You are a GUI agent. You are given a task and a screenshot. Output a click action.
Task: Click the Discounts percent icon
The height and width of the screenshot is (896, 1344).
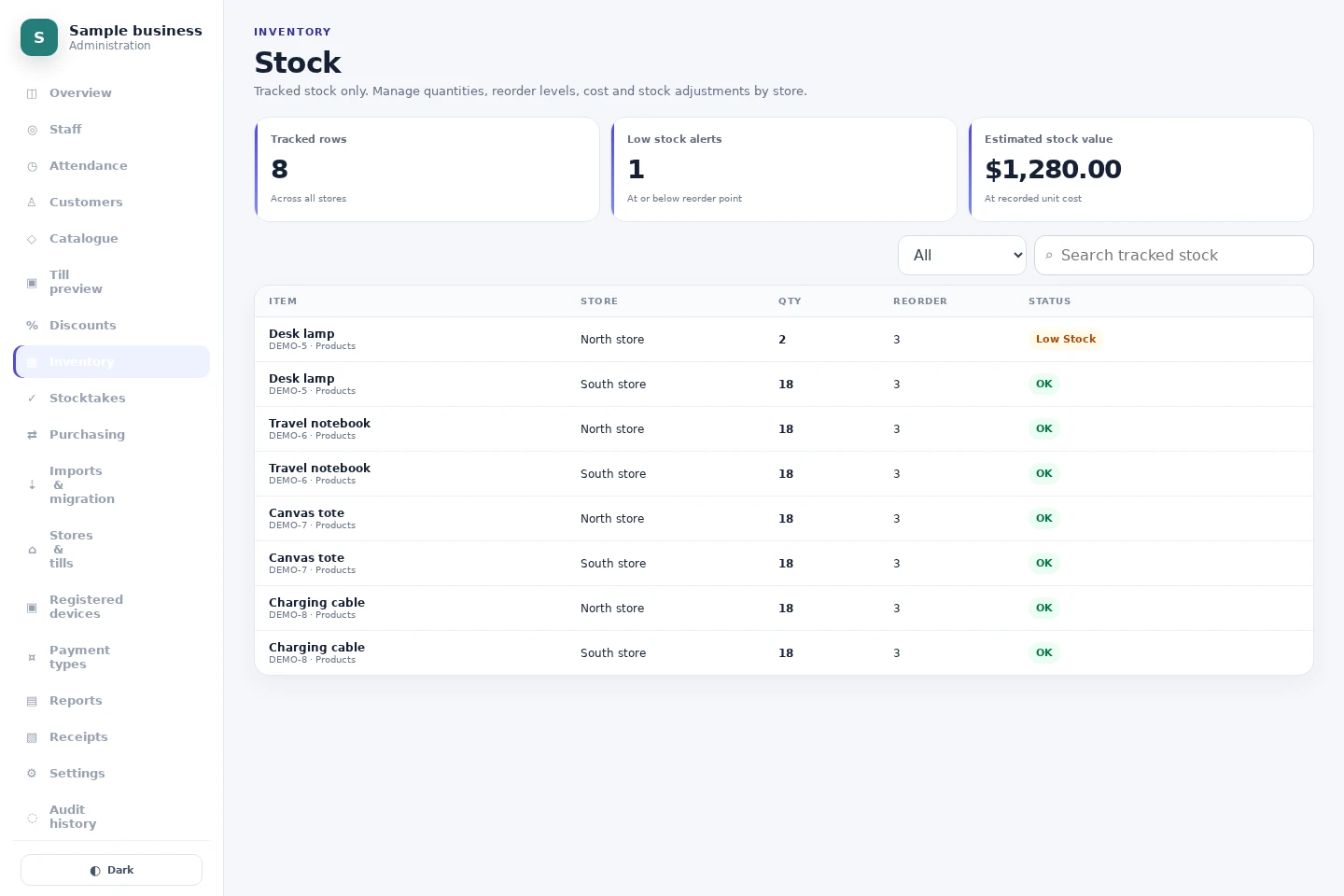(32, 326)
